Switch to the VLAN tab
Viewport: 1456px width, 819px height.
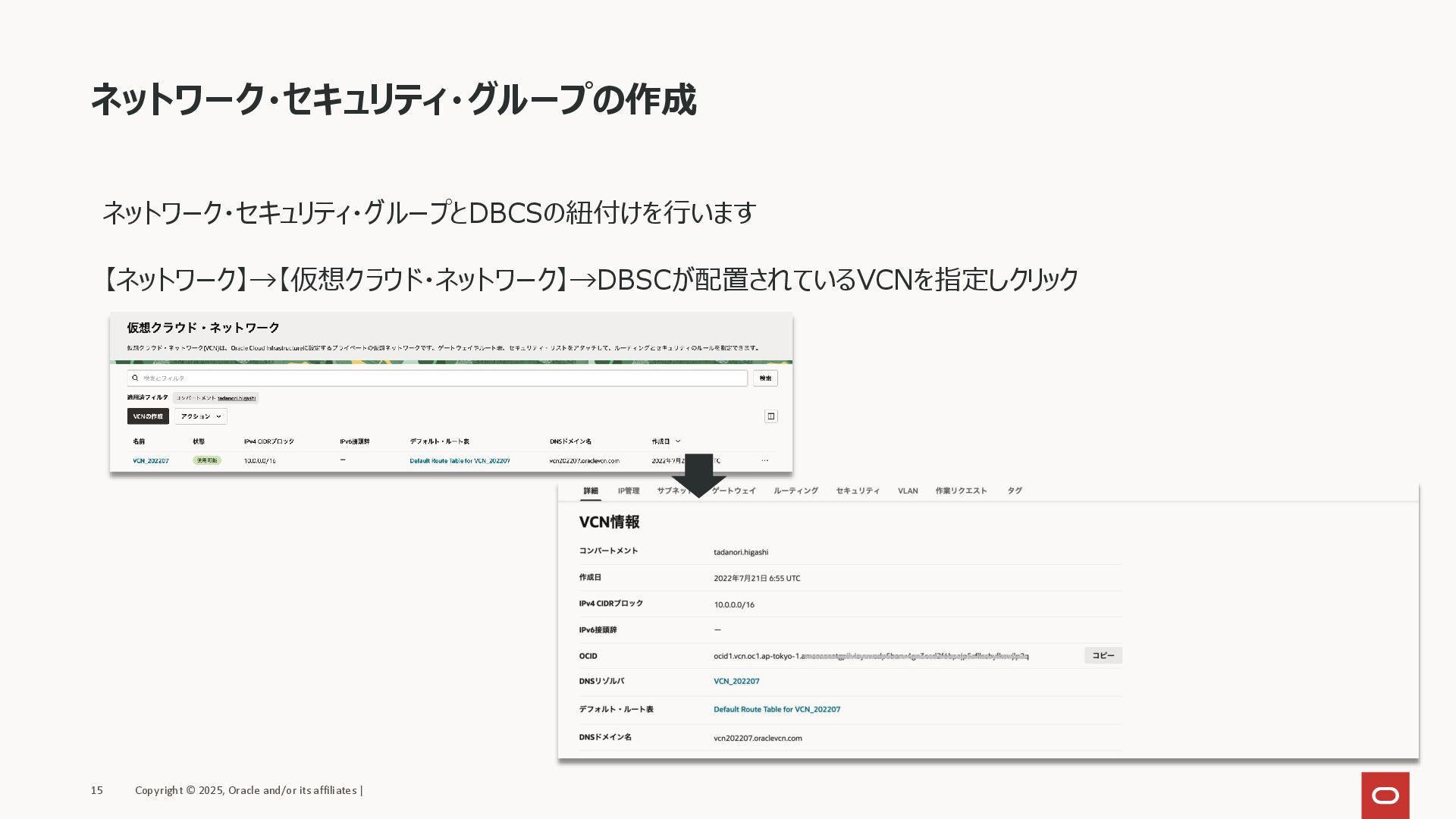[x=908, y=491]
